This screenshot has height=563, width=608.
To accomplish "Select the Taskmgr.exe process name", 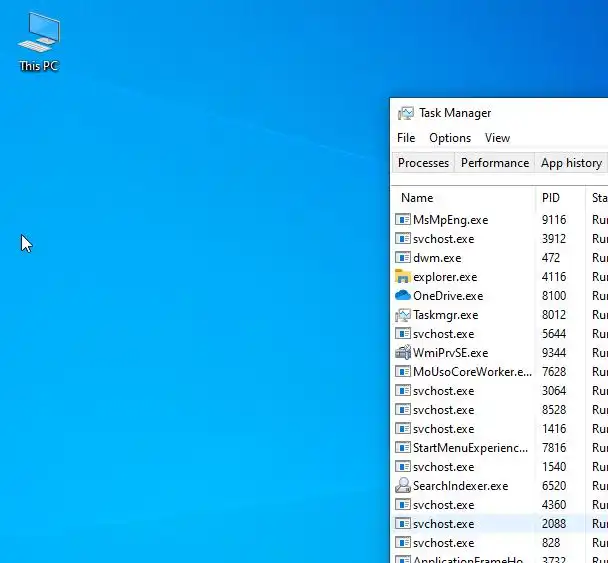I will (446, 315).
